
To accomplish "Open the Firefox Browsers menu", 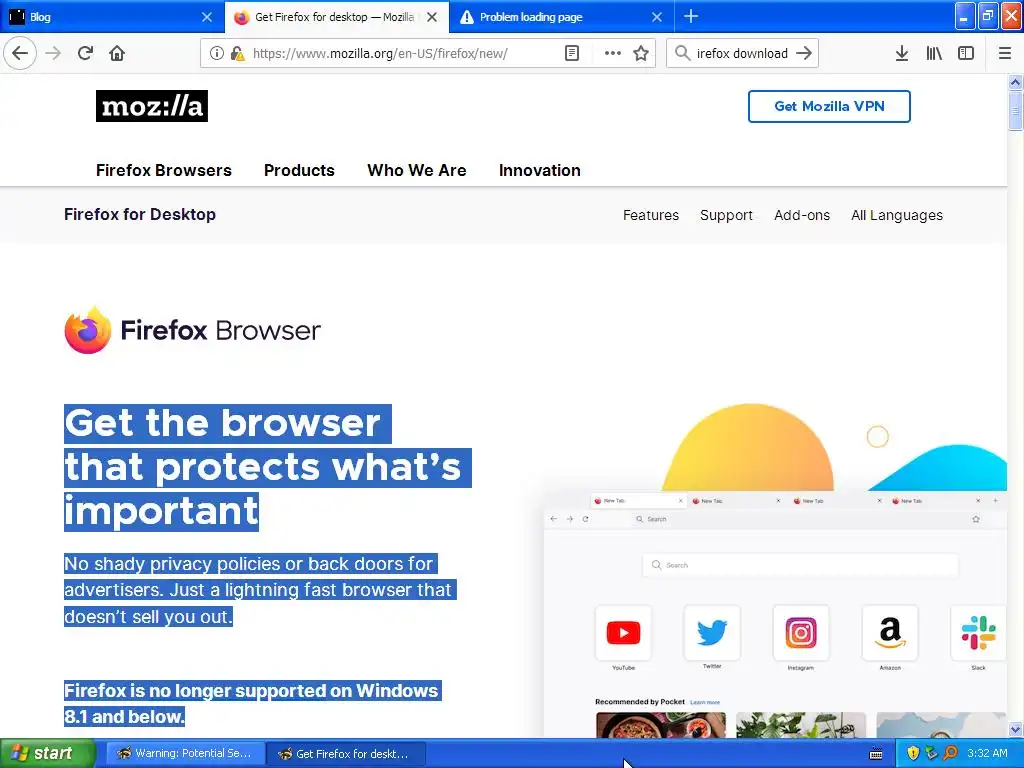I will point(163,170).
